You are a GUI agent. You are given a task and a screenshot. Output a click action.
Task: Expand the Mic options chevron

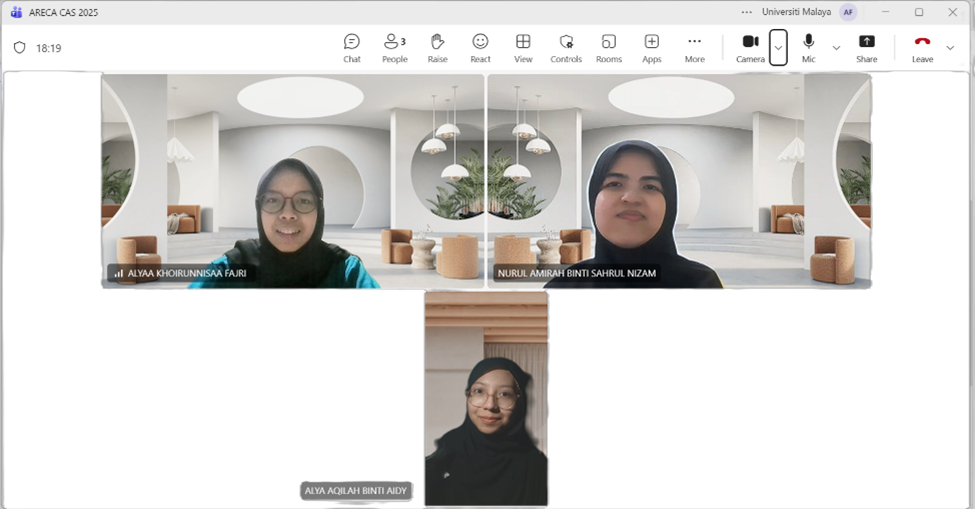[836, 48]
